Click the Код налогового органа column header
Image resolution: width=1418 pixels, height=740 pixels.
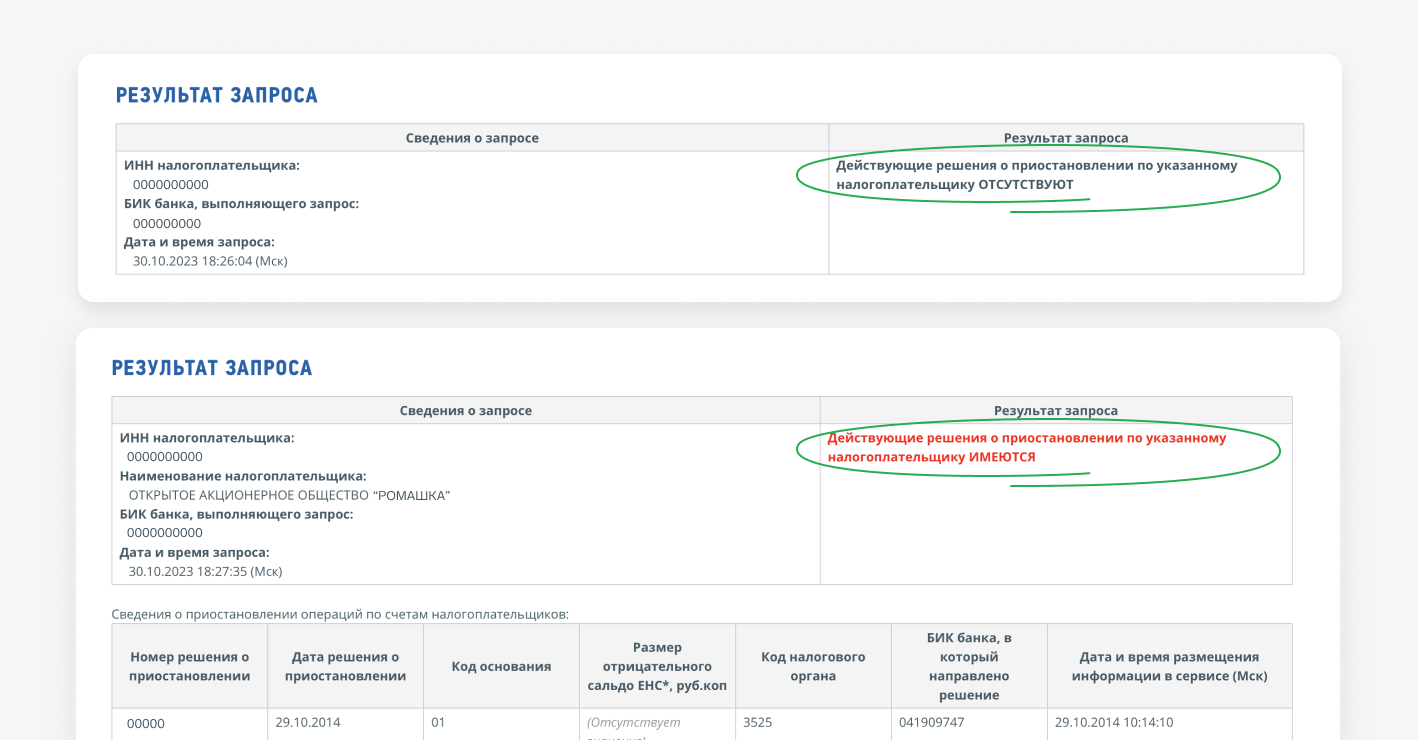[x=813, y=666]
